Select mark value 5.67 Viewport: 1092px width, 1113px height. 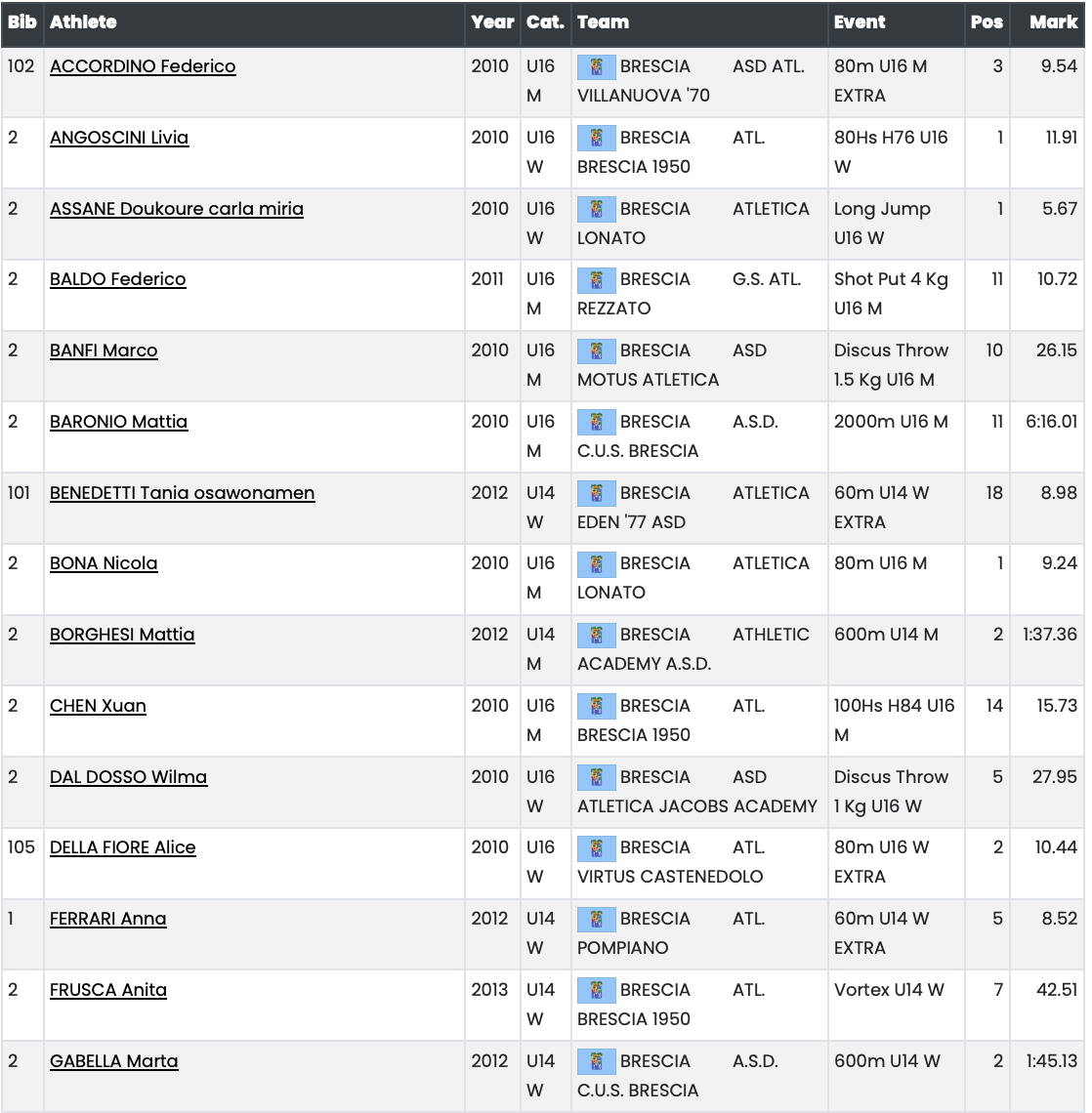[x=1060, y=209]
